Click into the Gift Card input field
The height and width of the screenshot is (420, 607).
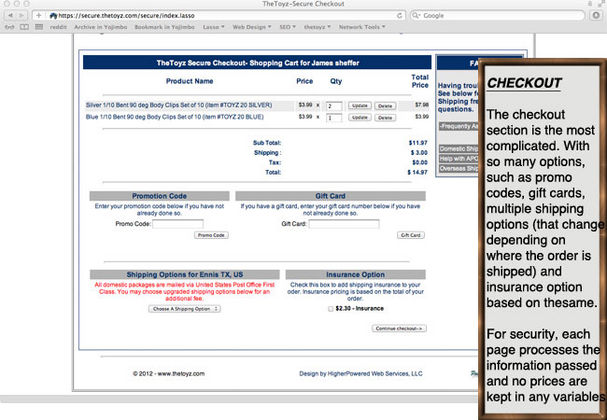pyautogui.click(x=344, y=224)
